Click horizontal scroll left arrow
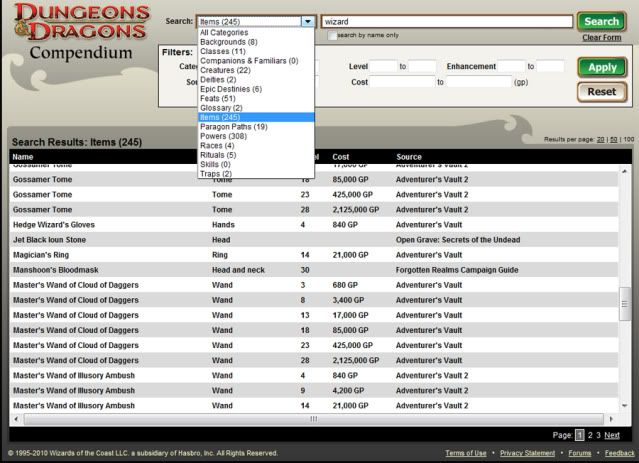 click(16, 419)
